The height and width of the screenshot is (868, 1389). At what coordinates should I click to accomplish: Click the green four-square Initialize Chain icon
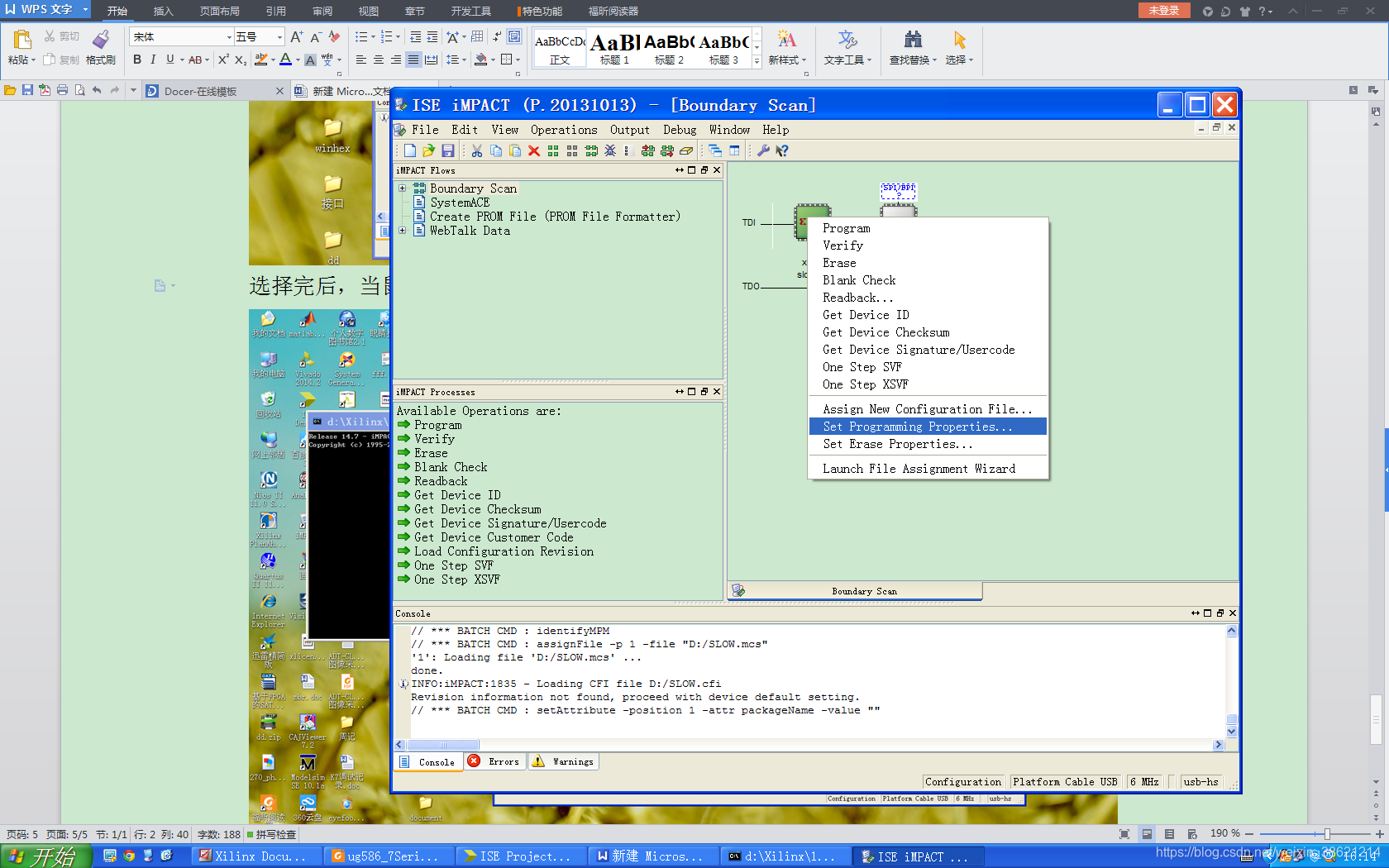point(553,150)
